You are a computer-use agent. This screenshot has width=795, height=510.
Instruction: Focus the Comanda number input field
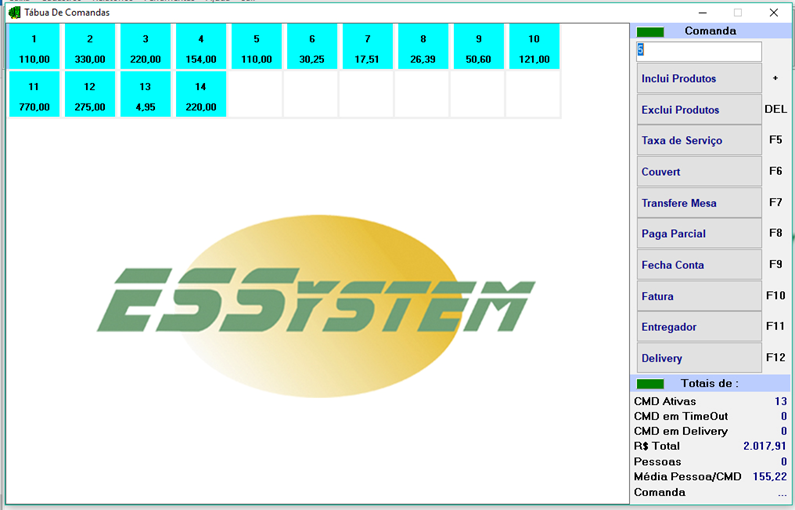698,51
